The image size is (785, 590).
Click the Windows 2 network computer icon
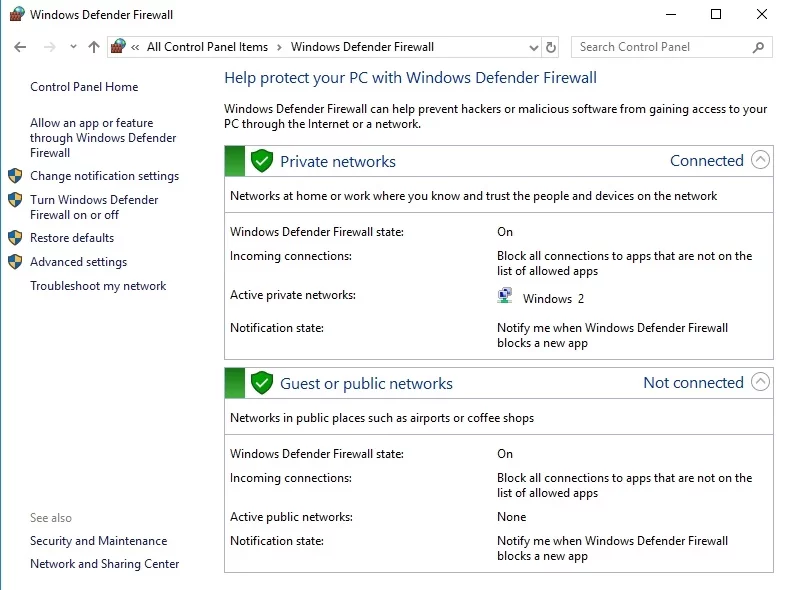coord(505,297)
